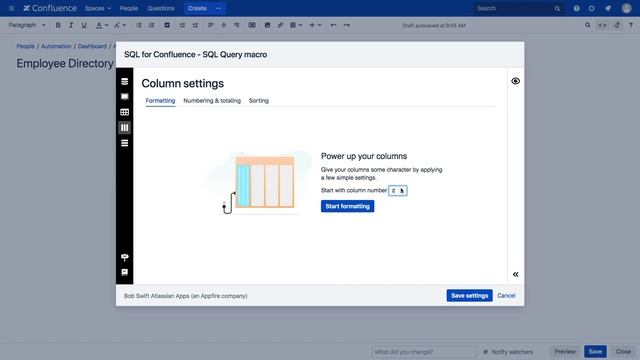Open the Spaces dropdown menu
The width and height of the screenshot is (640, 360).
pos(98,8)
